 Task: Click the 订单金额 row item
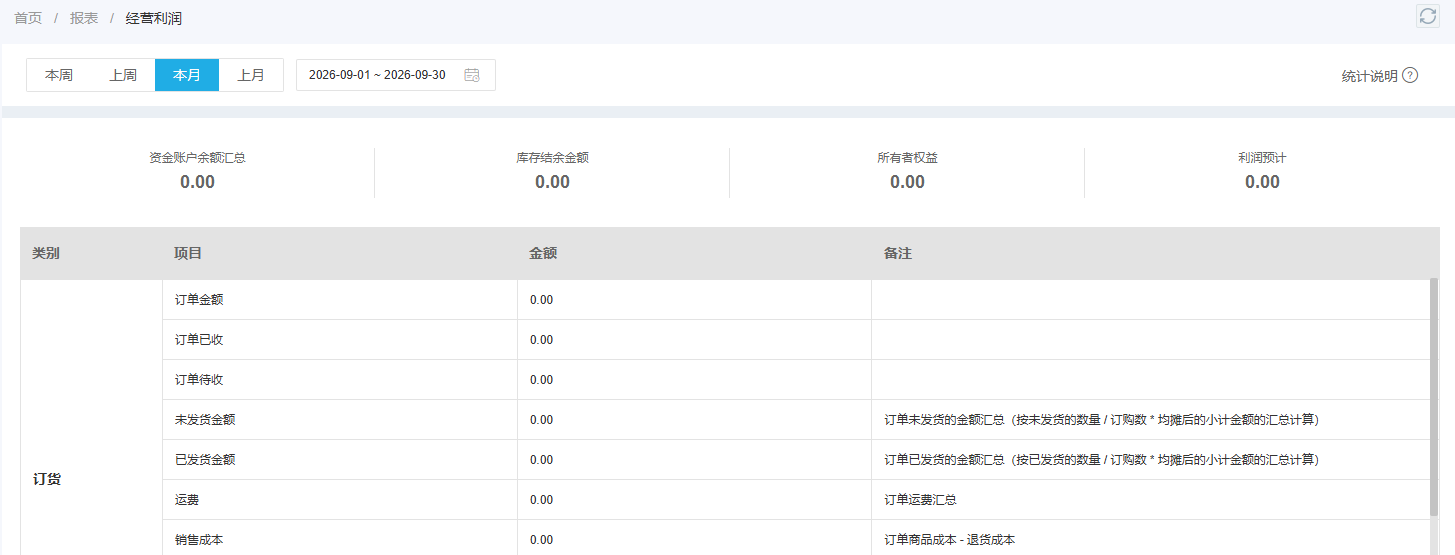pos(199,300)
